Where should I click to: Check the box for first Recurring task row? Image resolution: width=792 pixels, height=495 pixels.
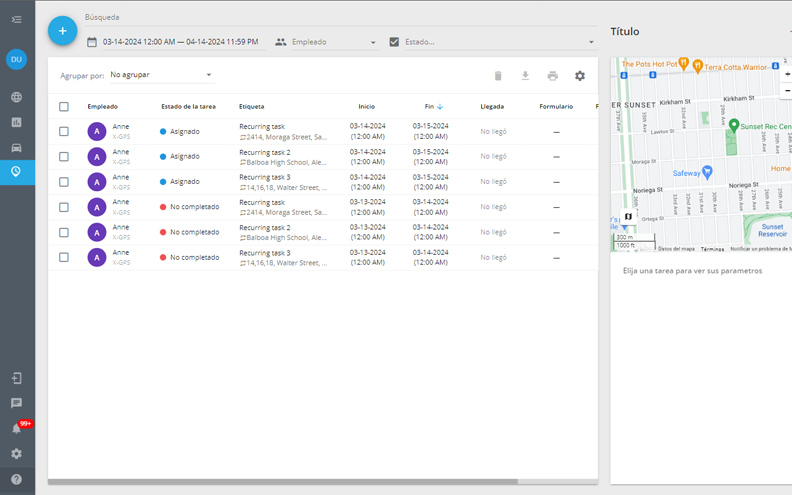[x=64, y=131]
